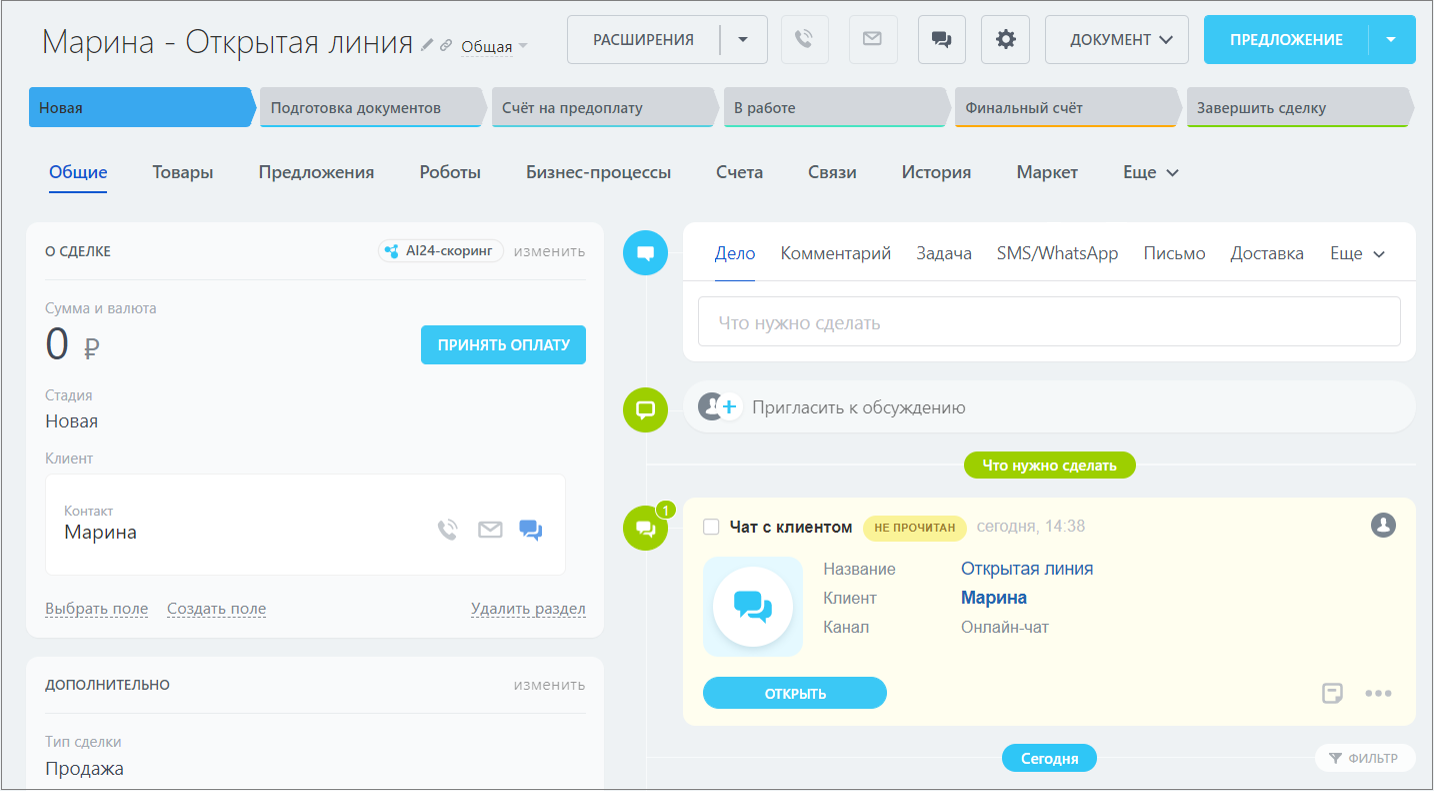Open the Связи tab

tap(832, 172)
